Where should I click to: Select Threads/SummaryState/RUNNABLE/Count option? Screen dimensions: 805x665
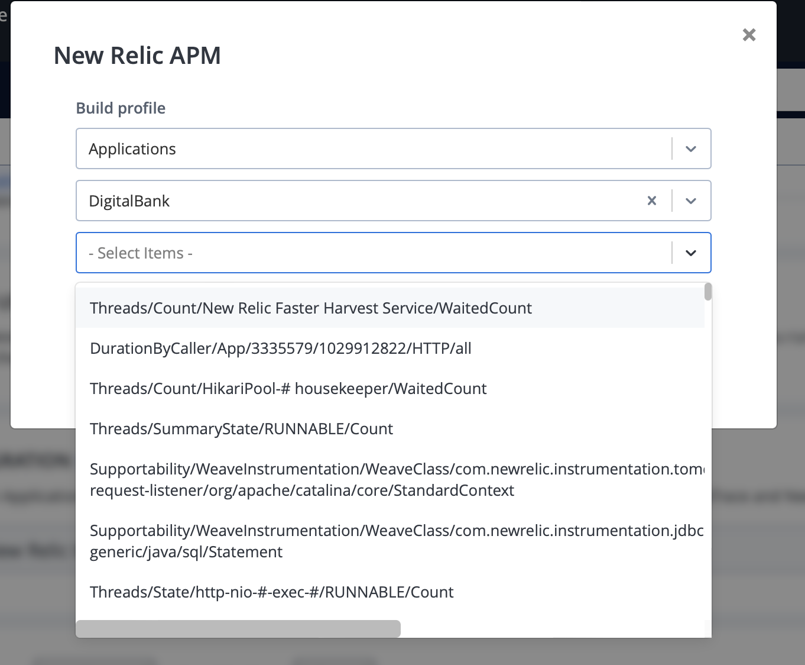point(390,429)
